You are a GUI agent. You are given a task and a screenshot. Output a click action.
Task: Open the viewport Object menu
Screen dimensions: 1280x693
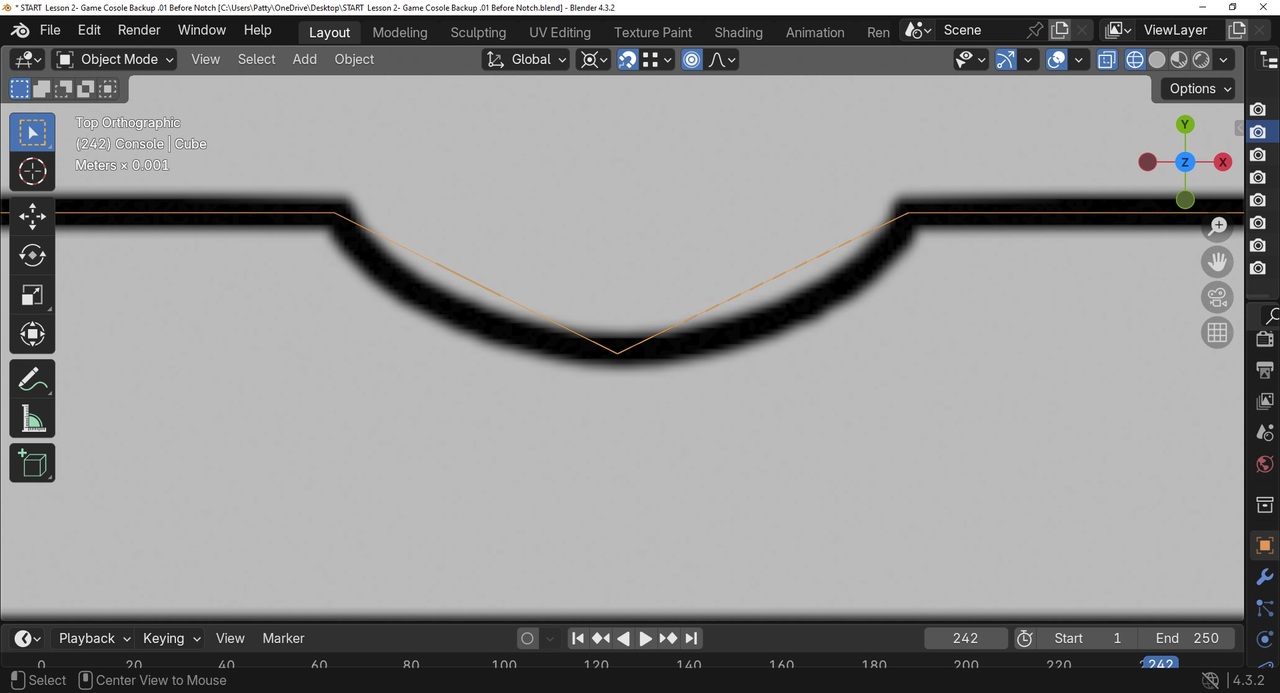(x=354, y=59)
